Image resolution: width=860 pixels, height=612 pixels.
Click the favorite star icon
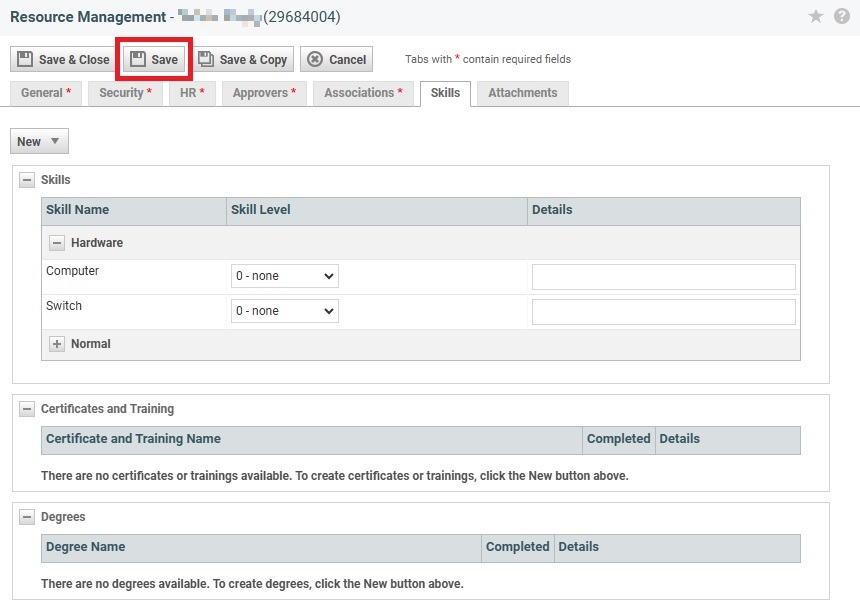click(x=816, y=17)
